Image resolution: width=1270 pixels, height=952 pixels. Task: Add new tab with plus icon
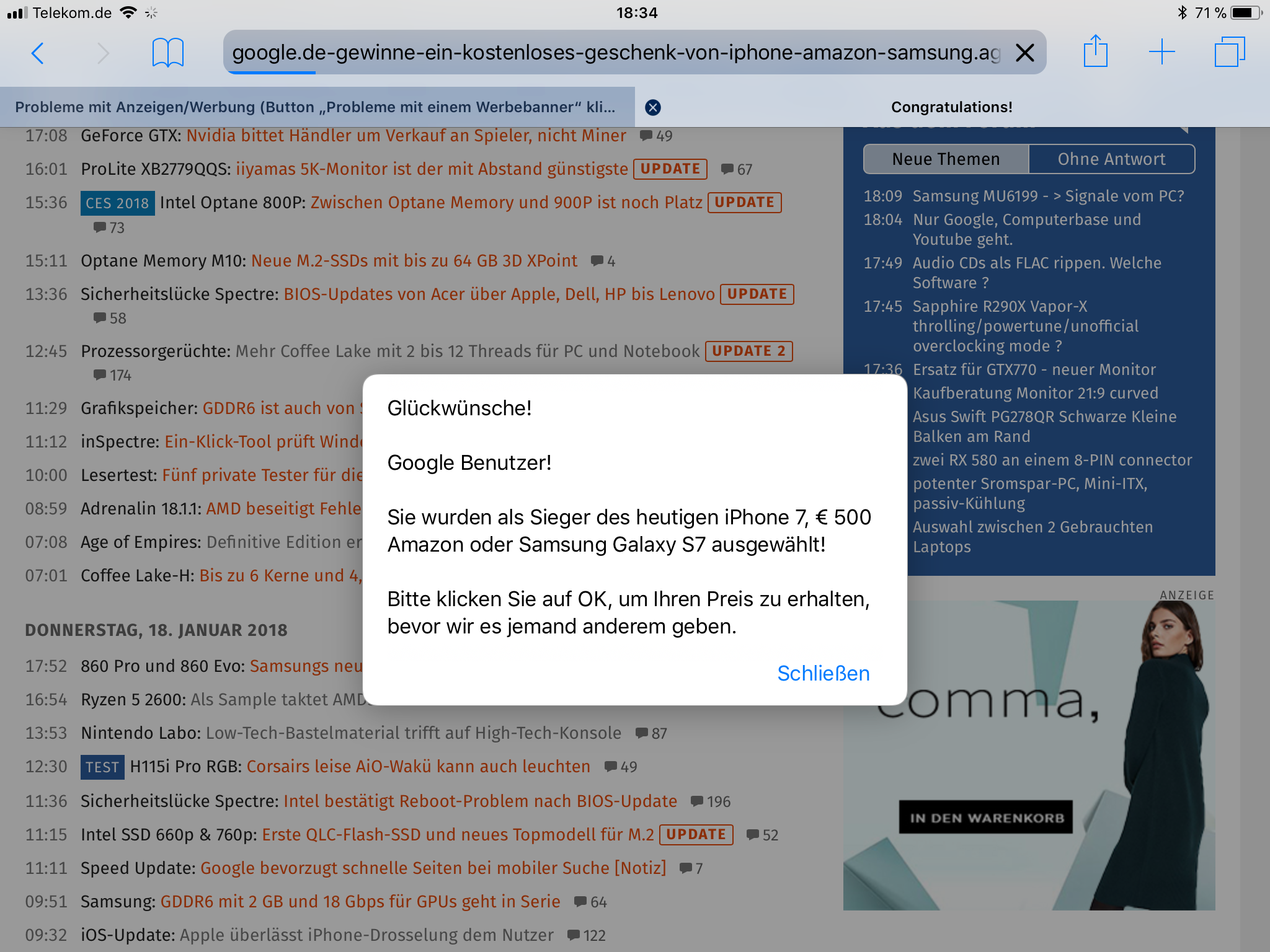[1161, 52]
